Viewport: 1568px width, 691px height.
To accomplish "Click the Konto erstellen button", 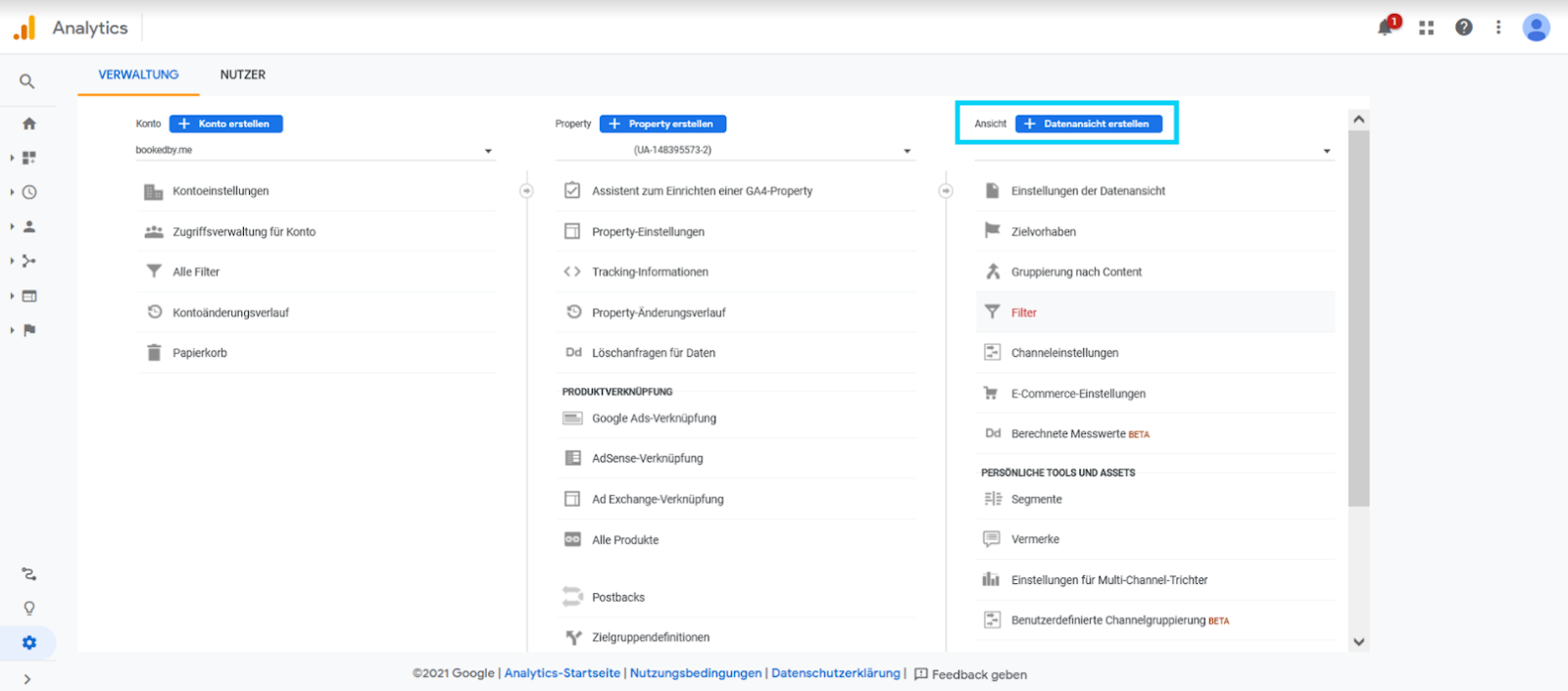I will click(226, 123).
